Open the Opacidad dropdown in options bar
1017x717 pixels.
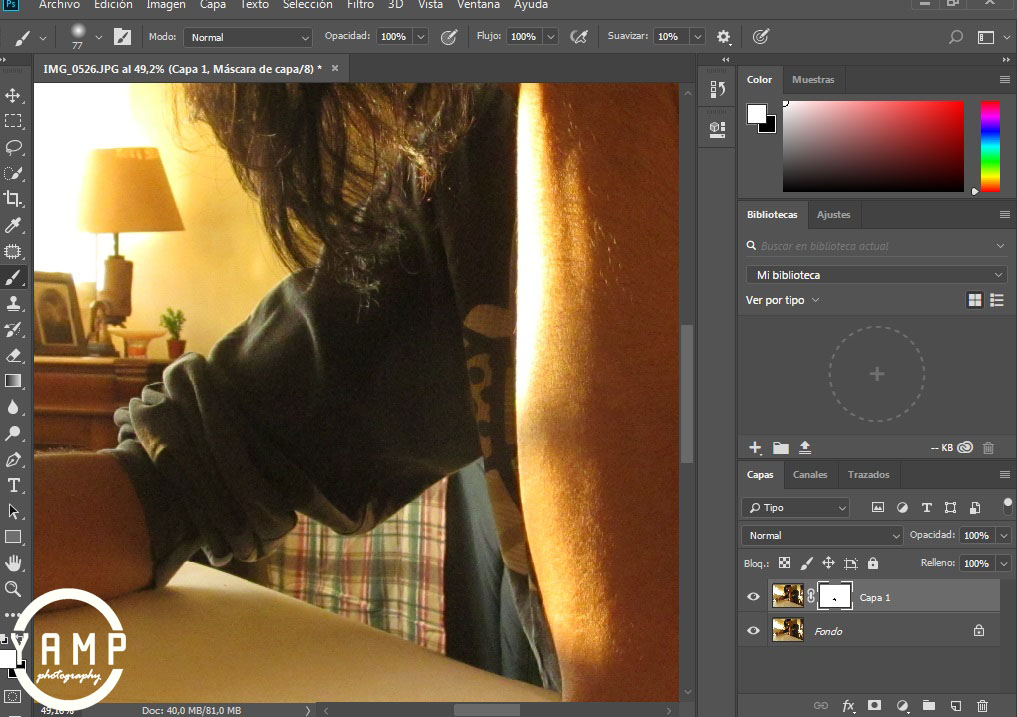pos(421,37)
